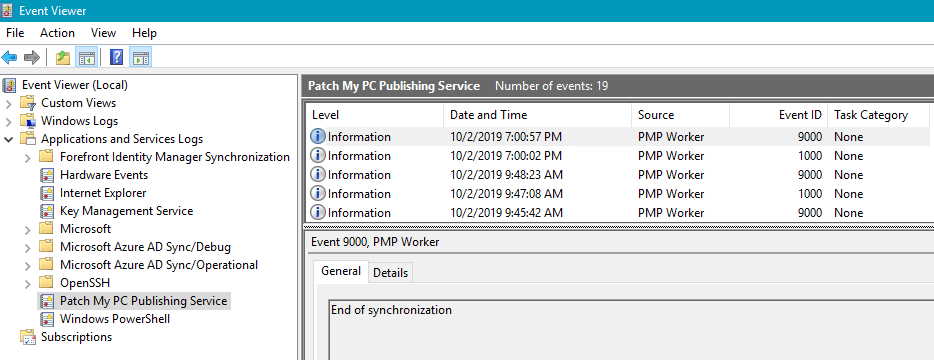The image size is (934, 360).
Task: Click the Forward arrow toolbar icon
Action: [32, 57]
